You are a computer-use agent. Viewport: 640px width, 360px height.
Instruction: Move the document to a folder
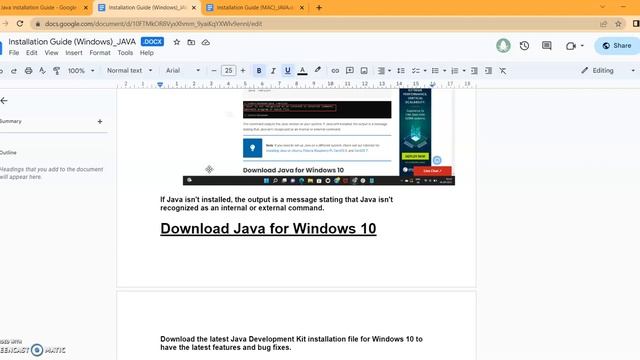point(191,42)
